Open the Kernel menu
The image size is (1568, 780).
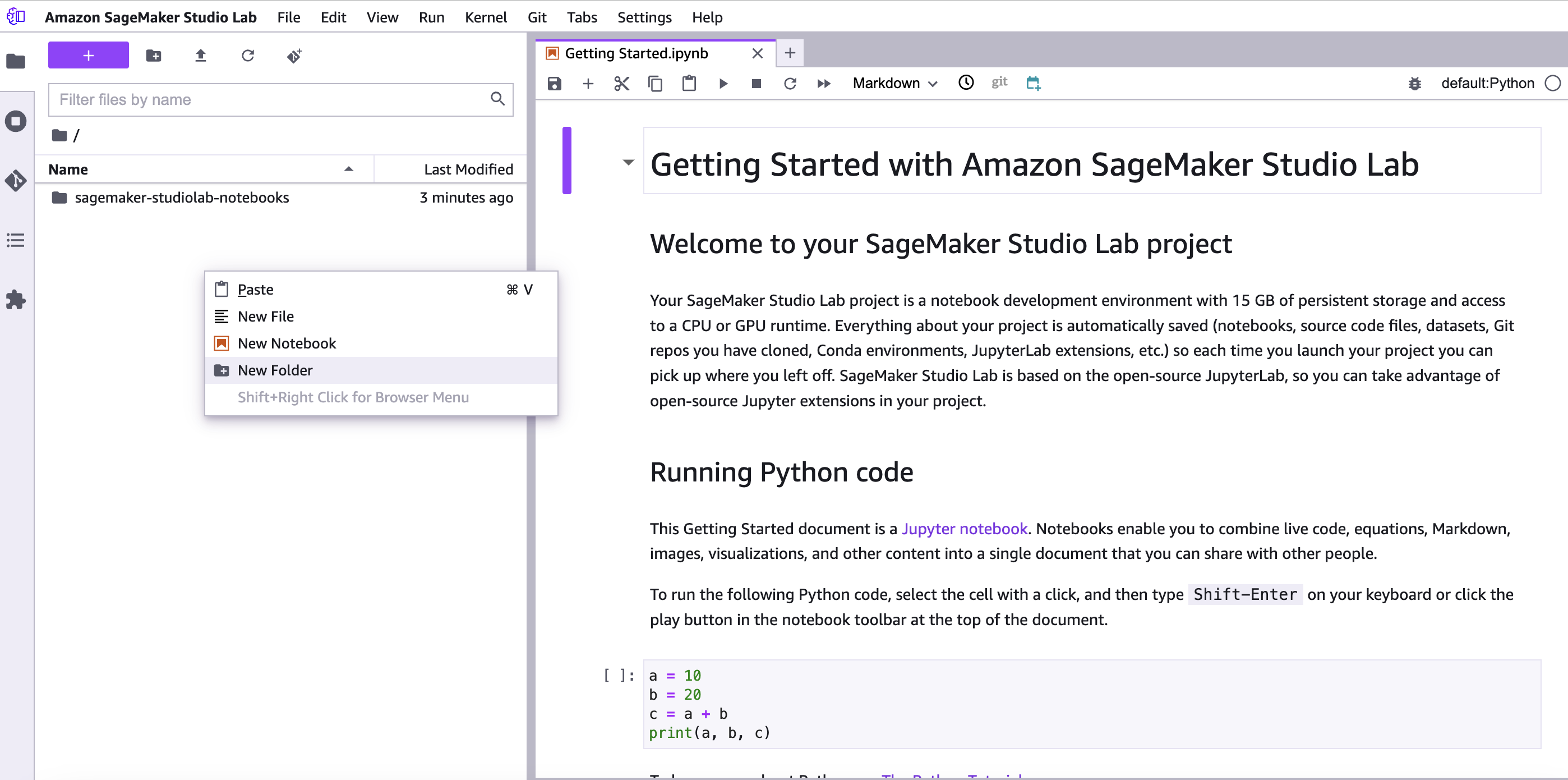pos(485,17)
